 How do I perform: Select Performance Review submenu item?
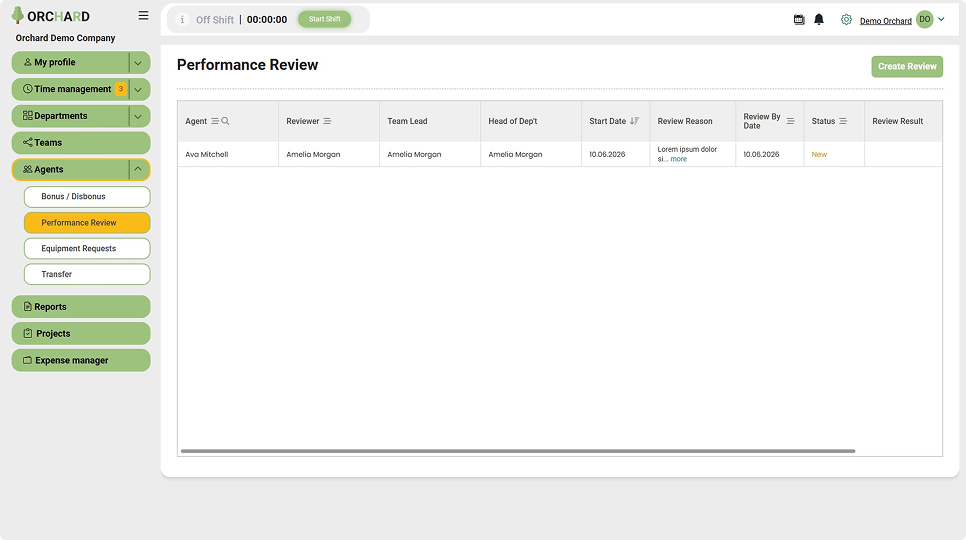[87, 223]
